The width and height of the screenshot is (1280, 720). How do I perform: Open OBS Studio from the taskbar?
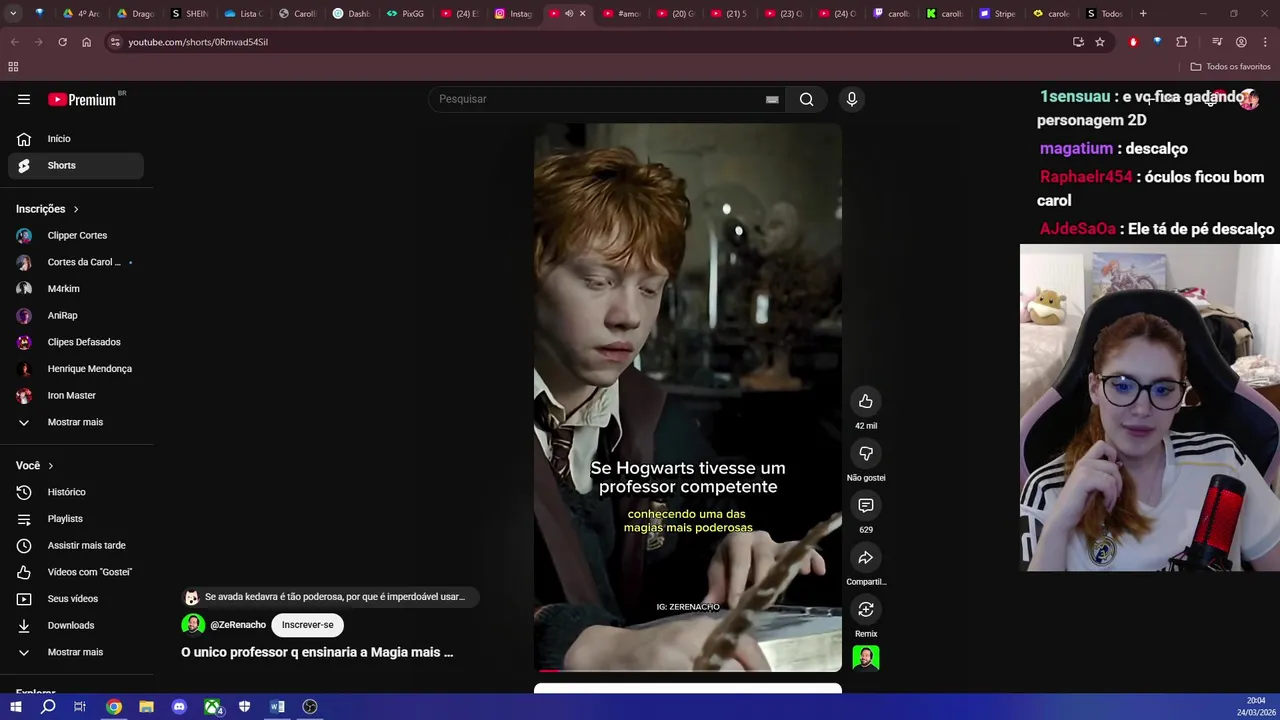click(x=310, y=707)
